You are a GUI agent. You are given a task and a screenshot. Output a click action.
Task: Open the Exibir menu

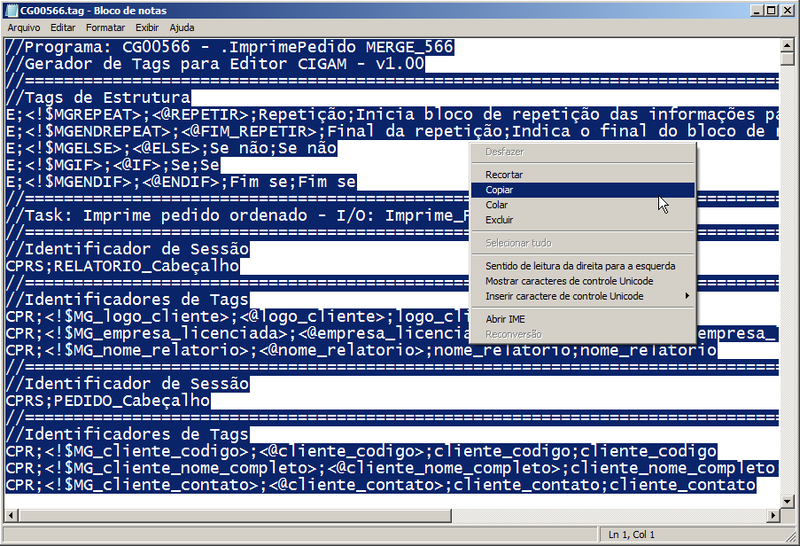coord(147,28)
